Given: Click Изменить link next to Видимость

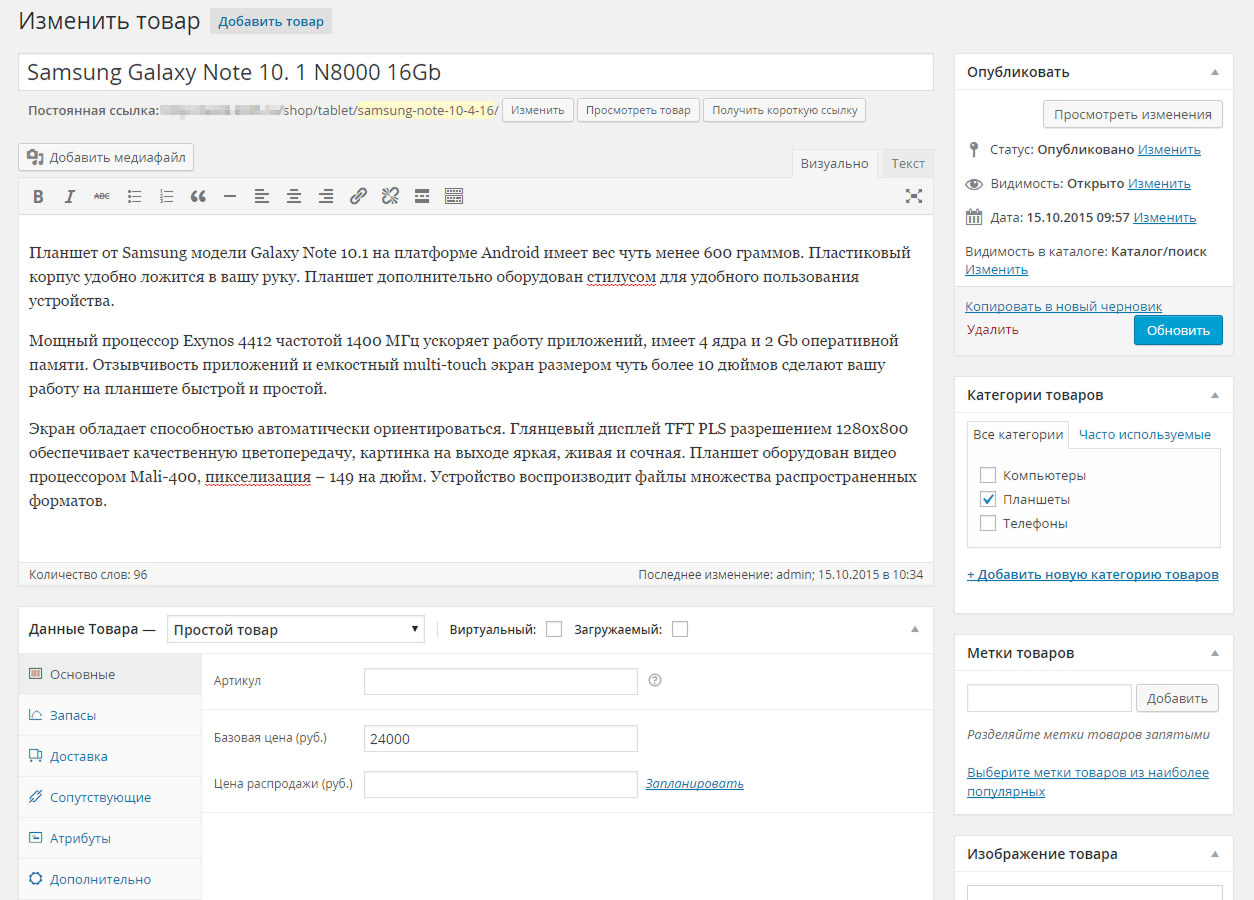Looking at the screenshot, I should [1159, 183].
